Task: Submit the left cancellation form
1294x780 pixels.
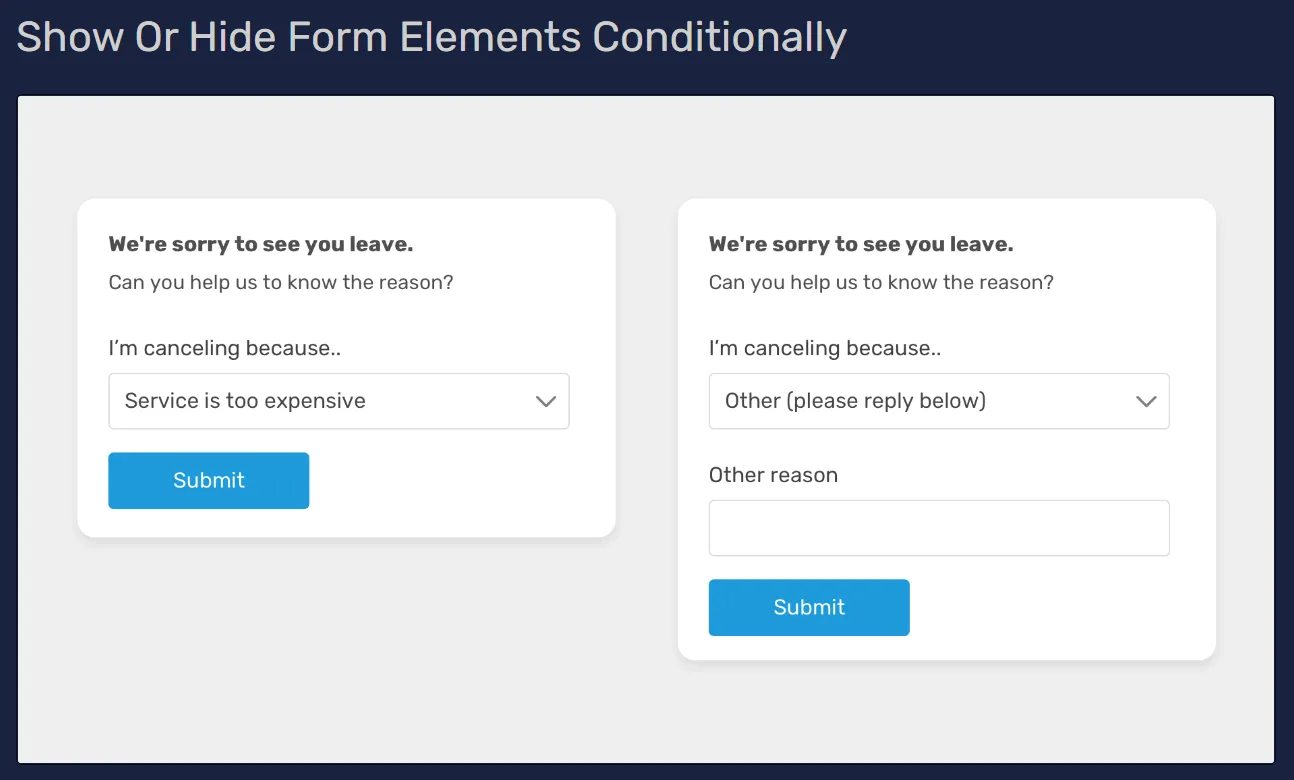Action: [208, 480]
